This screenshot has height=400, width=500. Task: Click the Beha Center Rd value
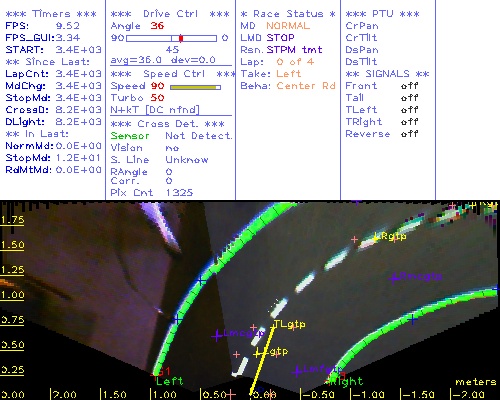tap(306, 86)
